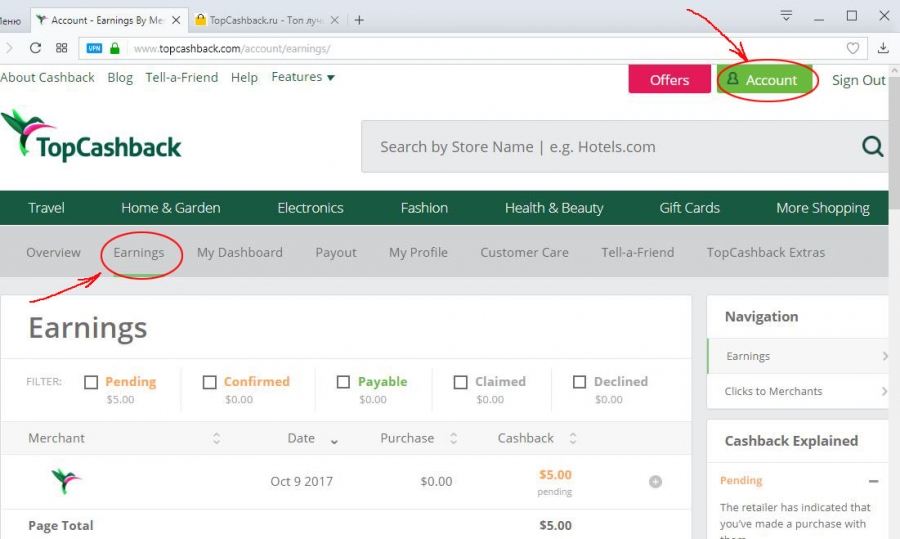900x539 pixels.
Task: Open the browser tab menu icon
Action: pyautogui.click(x=786, y=15)
